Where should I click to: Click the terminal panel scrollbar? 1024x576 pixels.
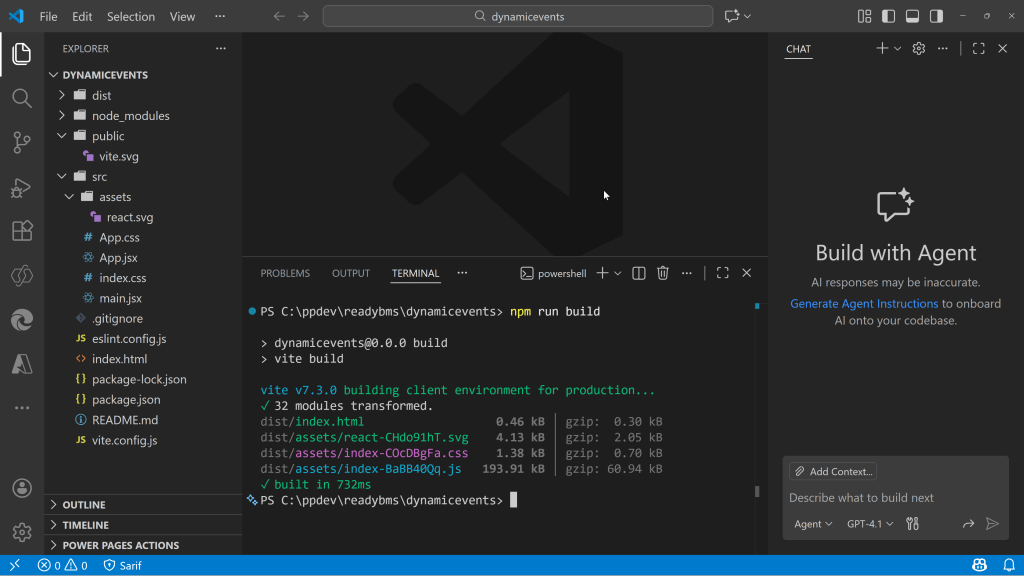pos(757,491)
